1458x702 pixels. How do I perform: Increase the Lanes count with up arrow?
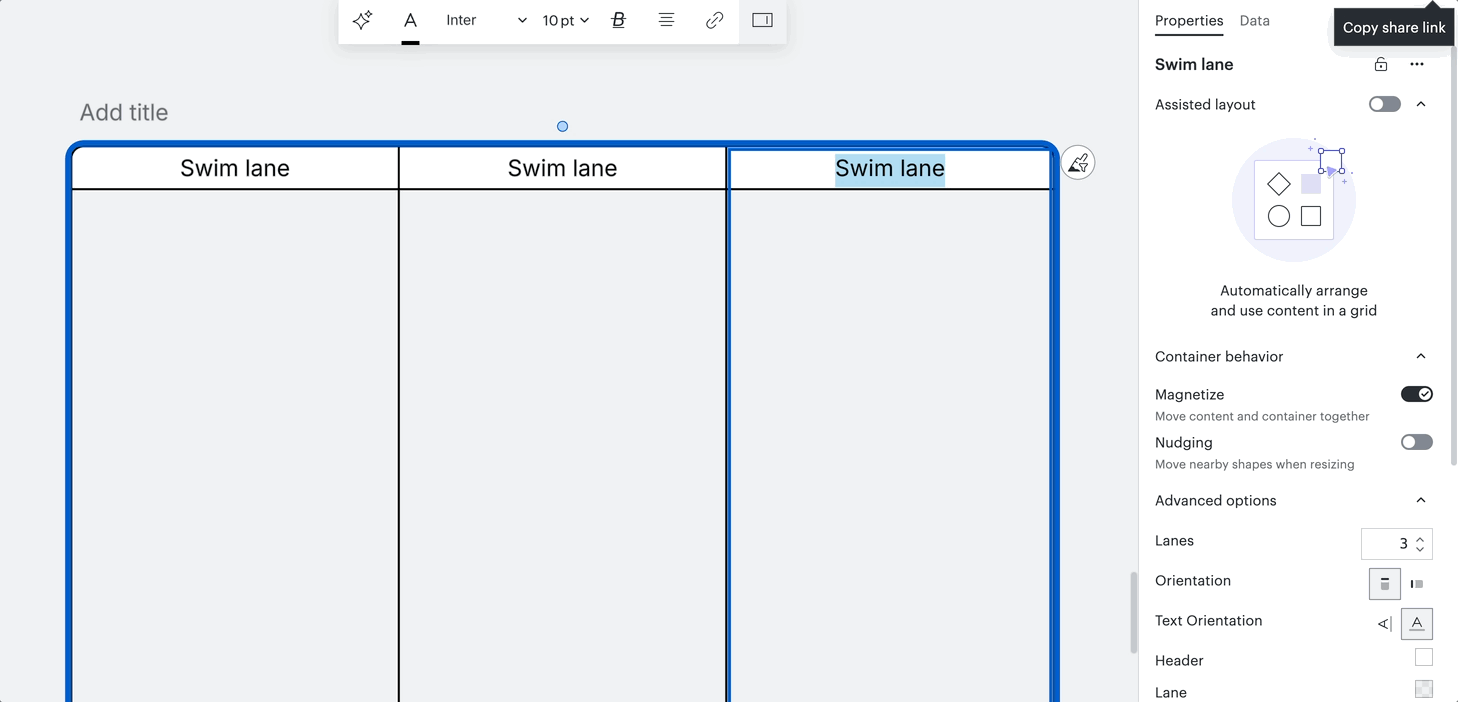[x=1420, y=538]
